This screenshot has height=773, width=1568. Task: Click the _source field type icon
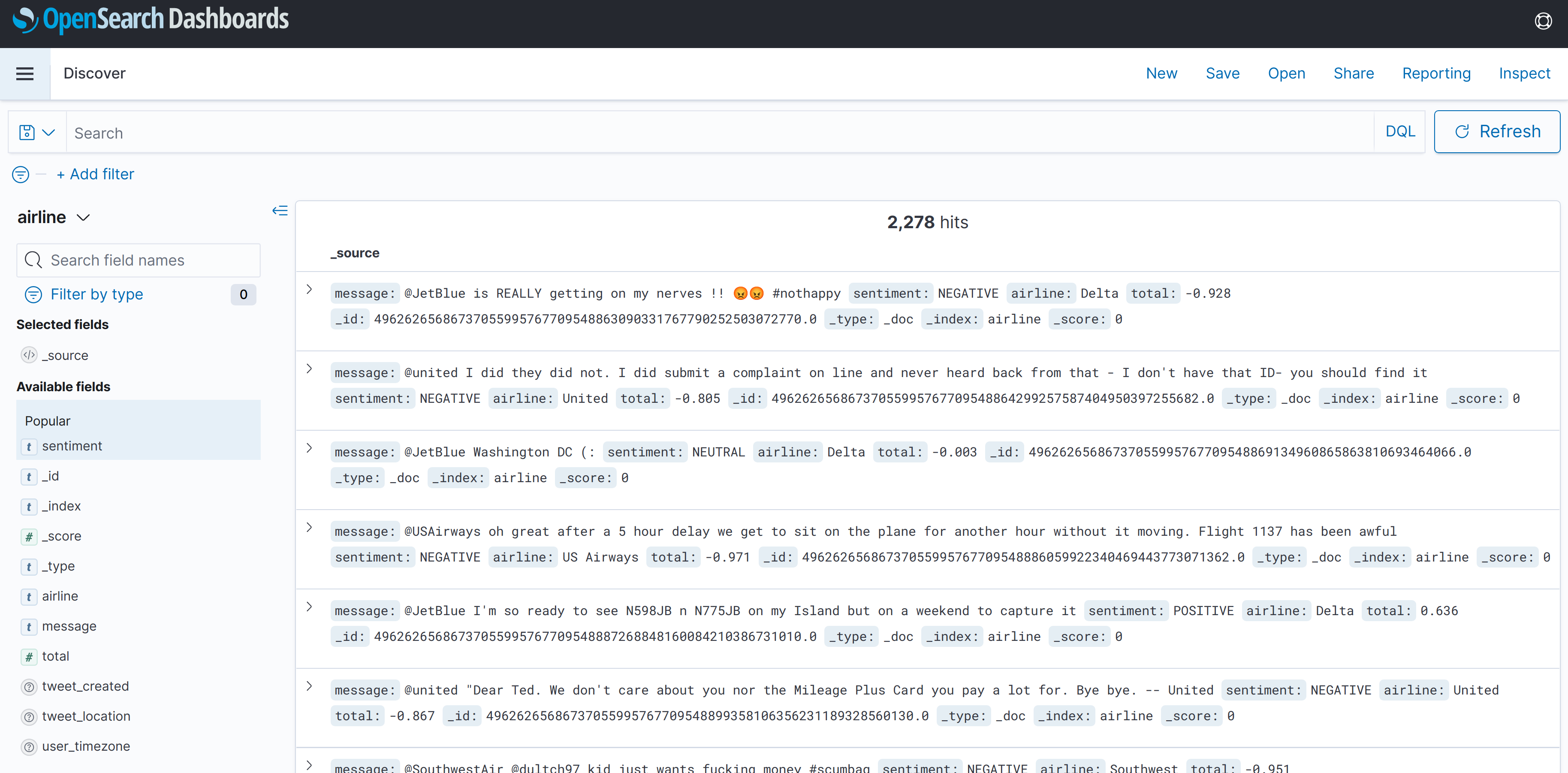click(x=29, y=355)
